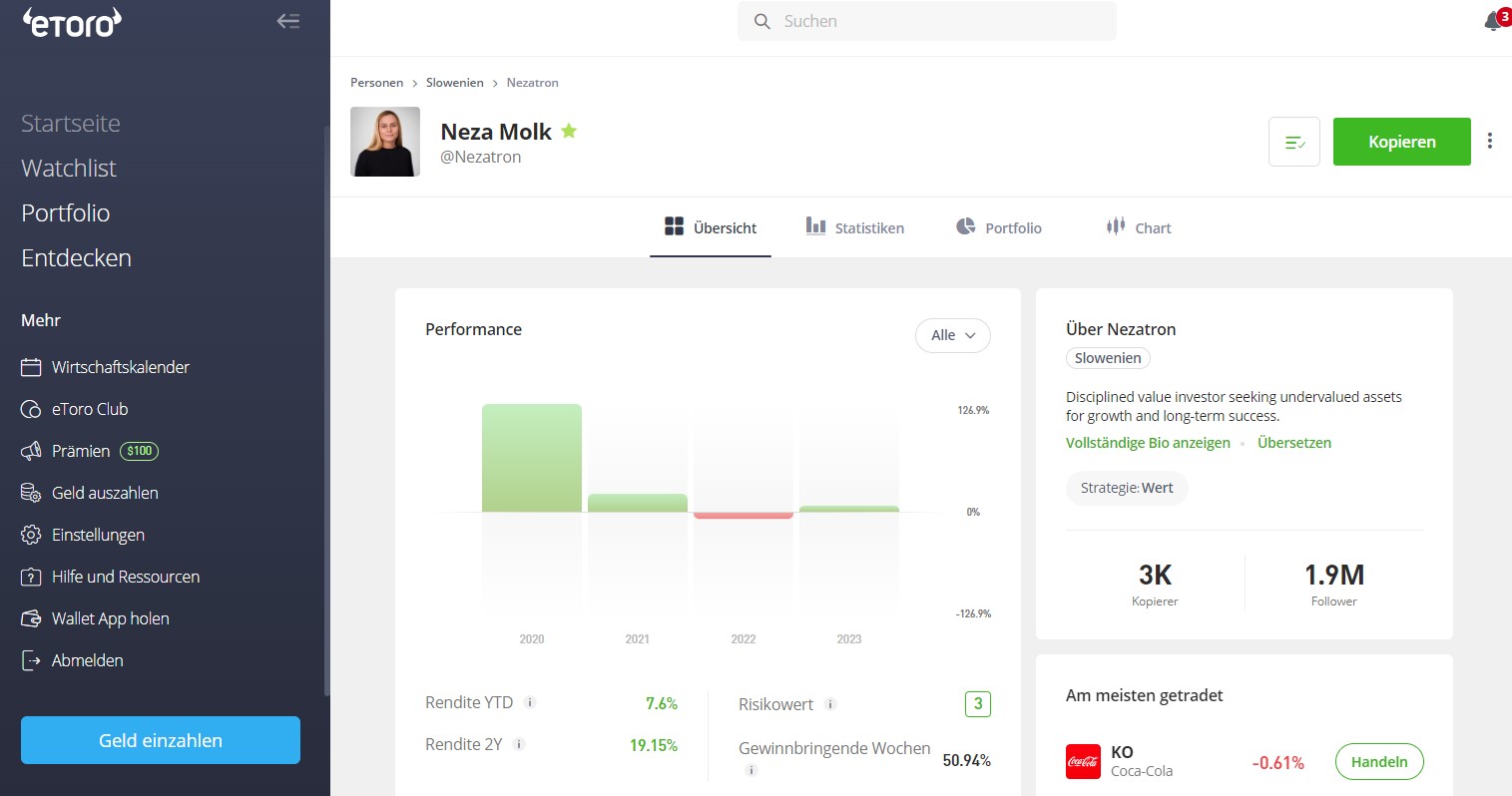Click the Personen breadcrumb link
The height and width of the screenshot is (796, 1512).
point(377,83)
